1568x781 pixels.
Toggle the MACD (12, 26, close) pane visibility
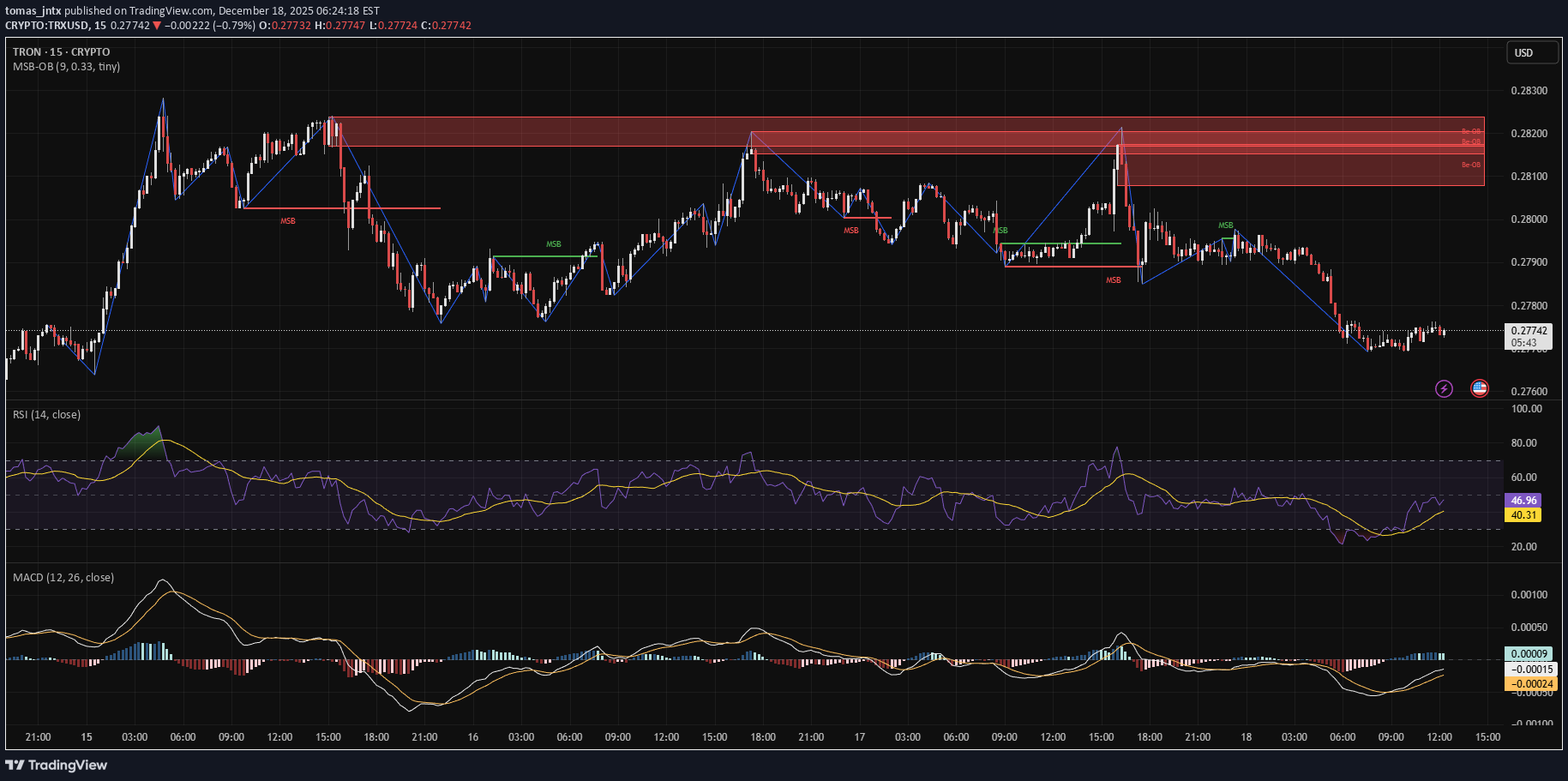63,577
